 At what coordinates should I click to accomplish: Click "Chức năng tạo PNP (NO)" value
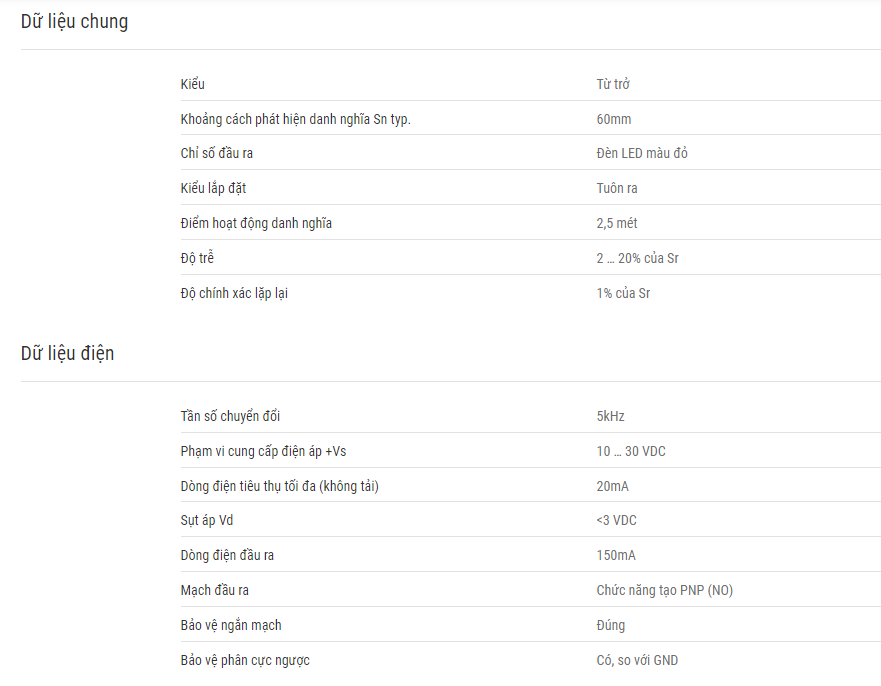point(665,590)
